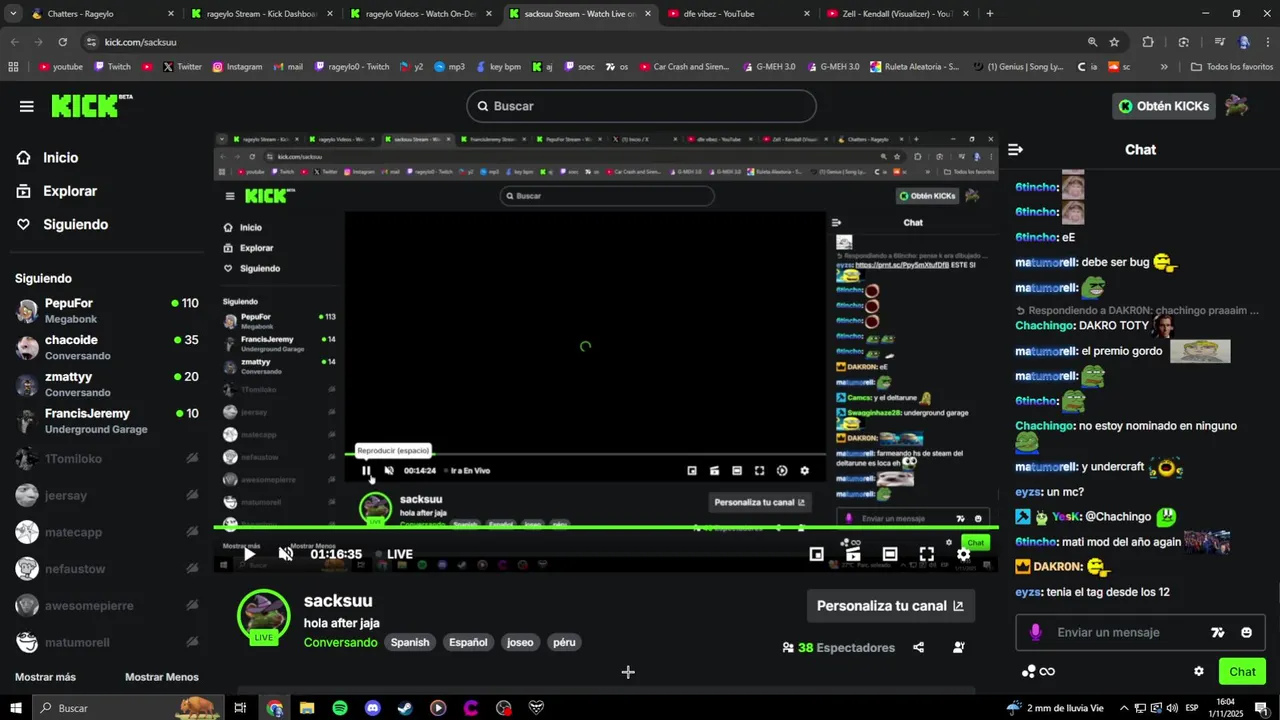Open browser extensions puzzle icon

1148,42
